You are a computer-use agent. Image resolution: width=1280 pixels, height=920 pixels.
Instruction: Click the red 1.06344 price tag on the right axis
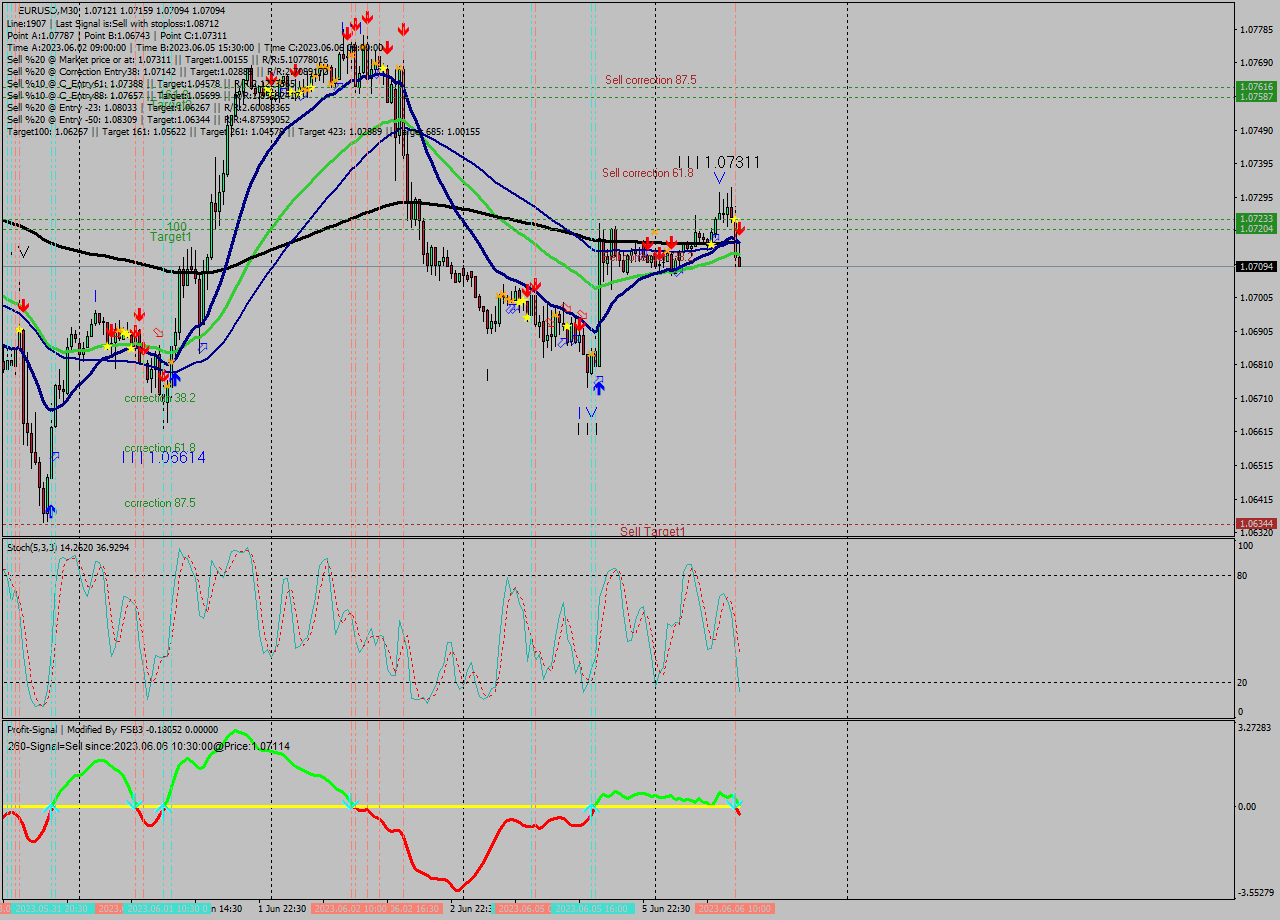[1257, 523]
